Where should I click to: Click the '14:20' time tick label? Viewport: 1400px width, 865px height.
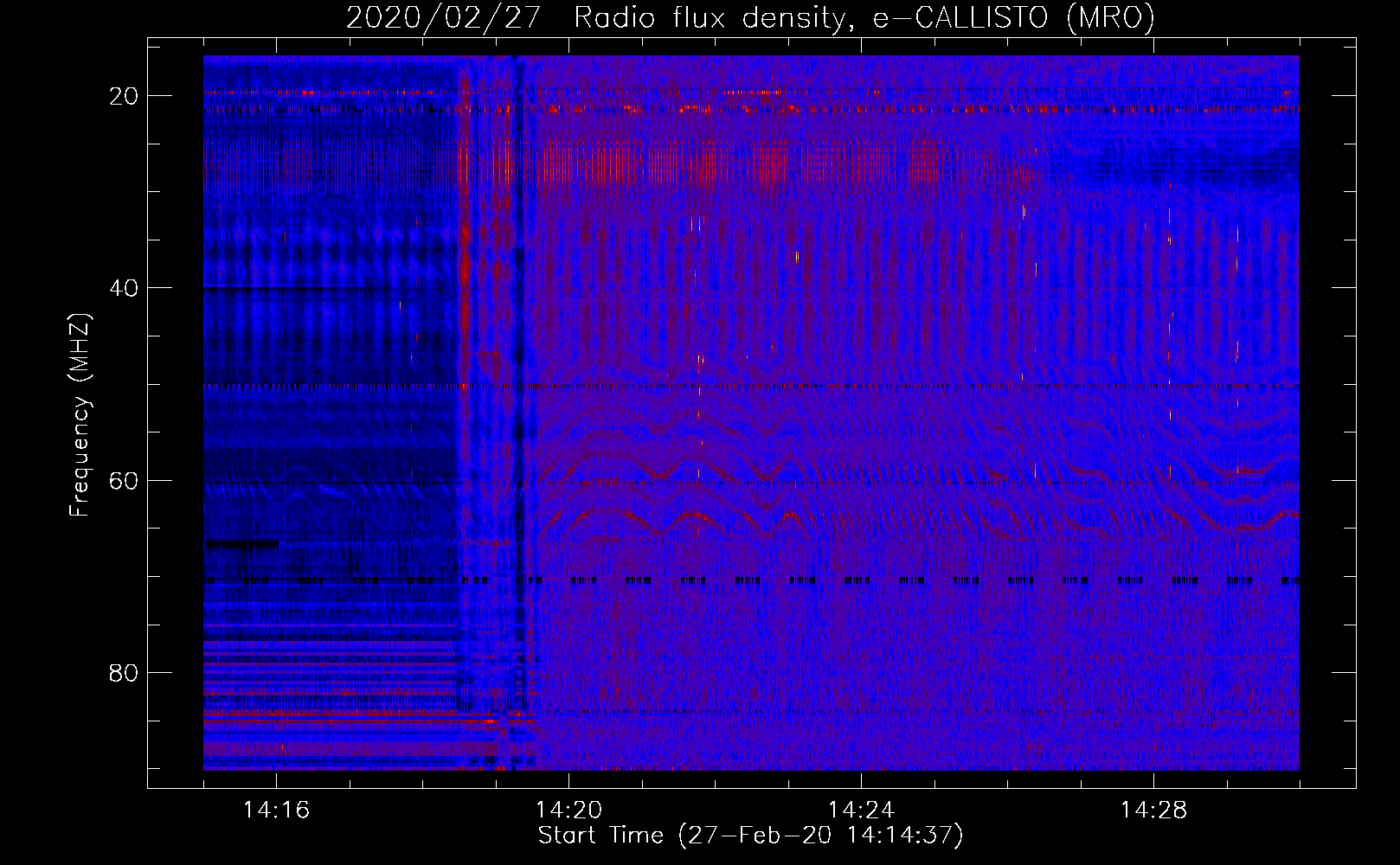pyautogui.click(x=568, y=811)
